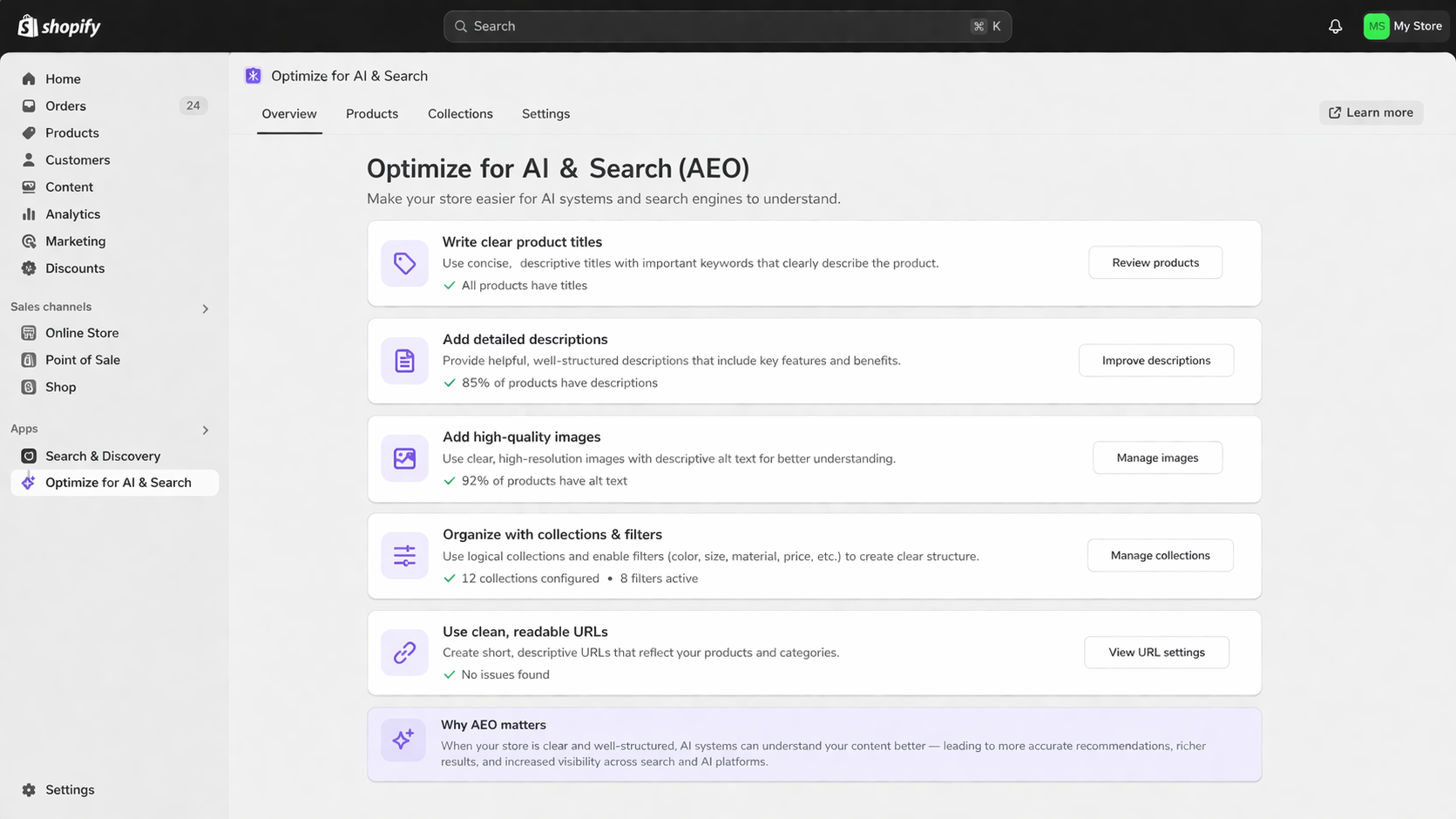Switch to the Collections tab

pos(460,113)
